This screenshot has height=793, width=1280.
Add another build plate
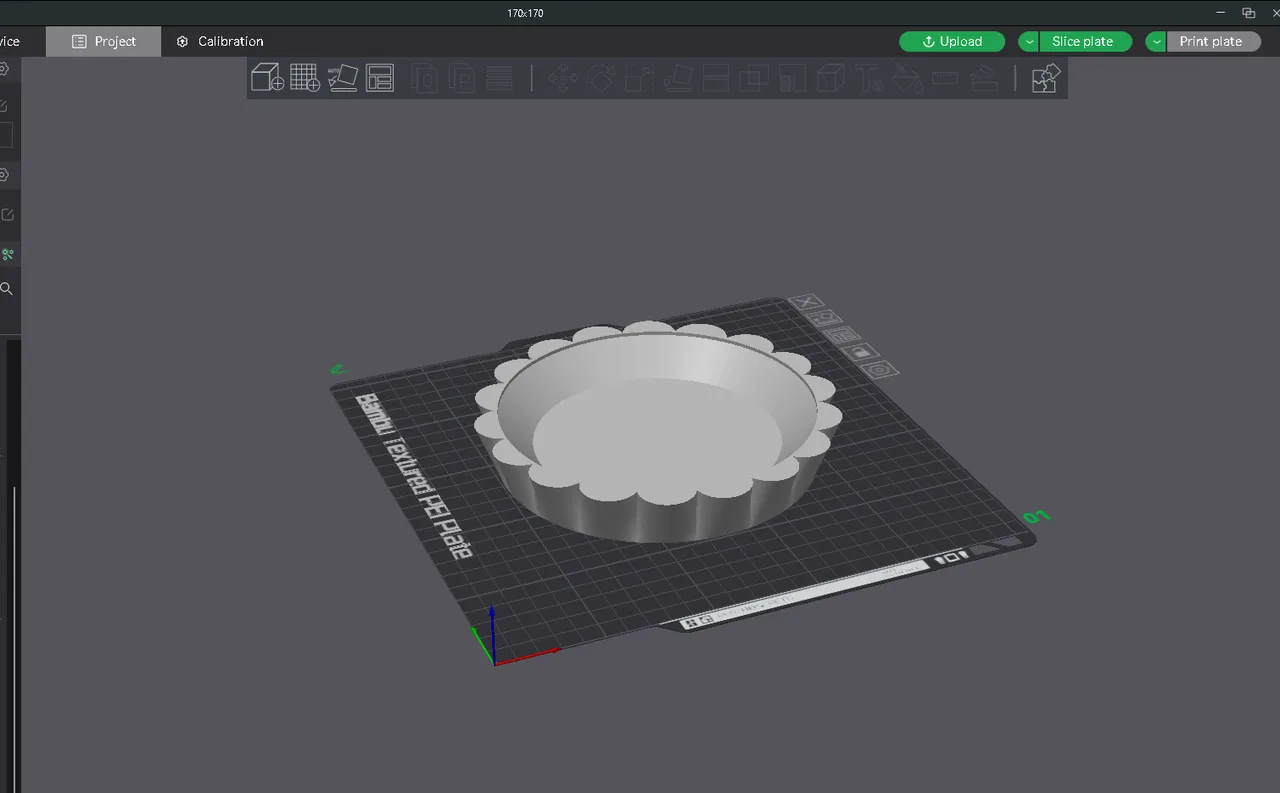[x=305, y=78]
